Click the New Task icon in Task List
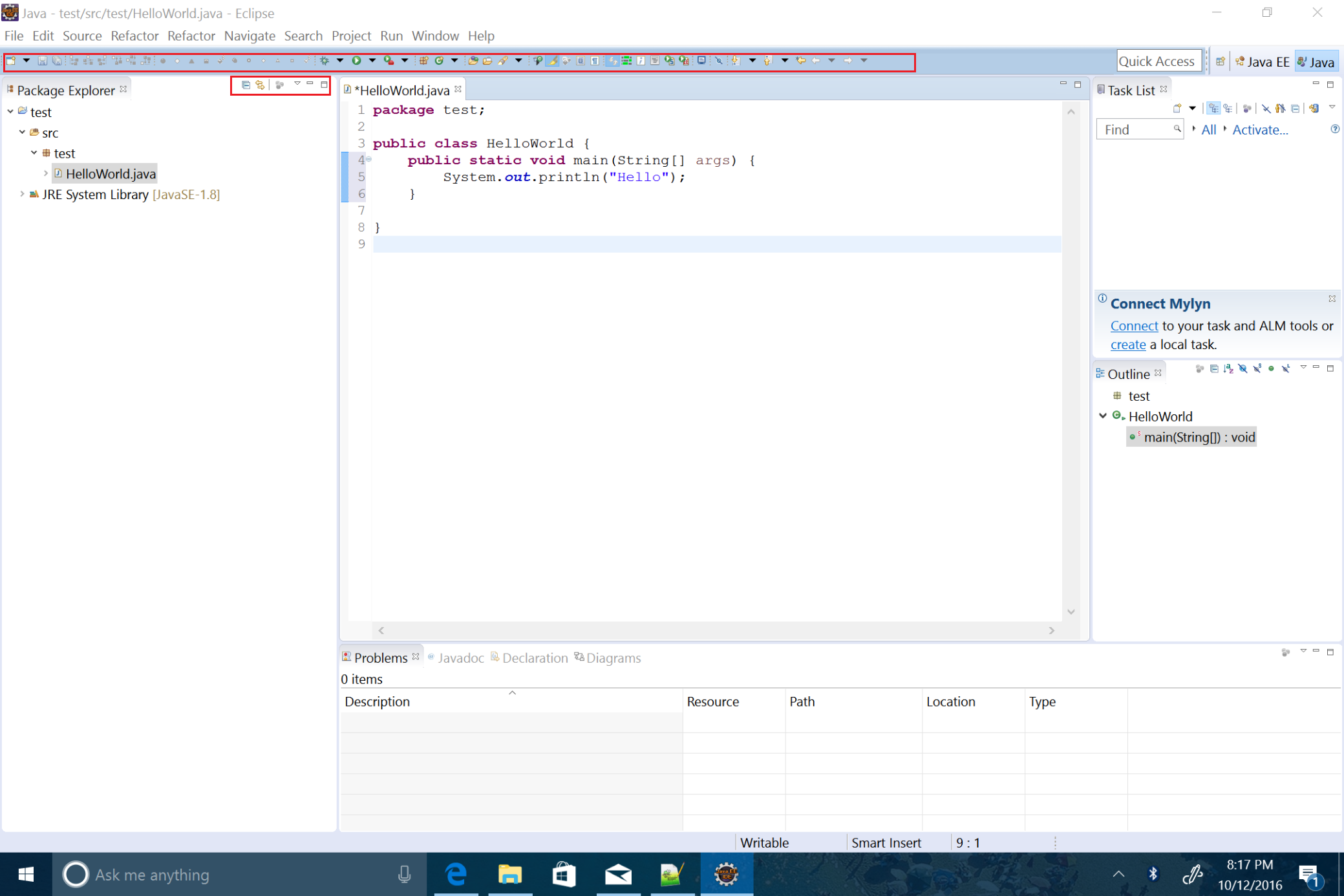The width and height of the screenshot is (1344, 896). point(1177,109)
